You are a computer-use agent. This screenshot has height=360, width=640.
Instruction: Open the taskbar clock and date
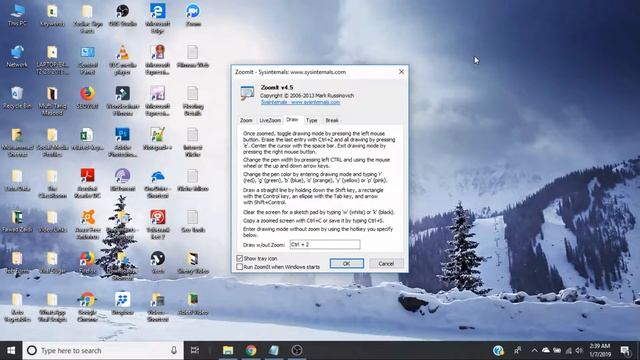pyautogui.click(x=600, y=351)
